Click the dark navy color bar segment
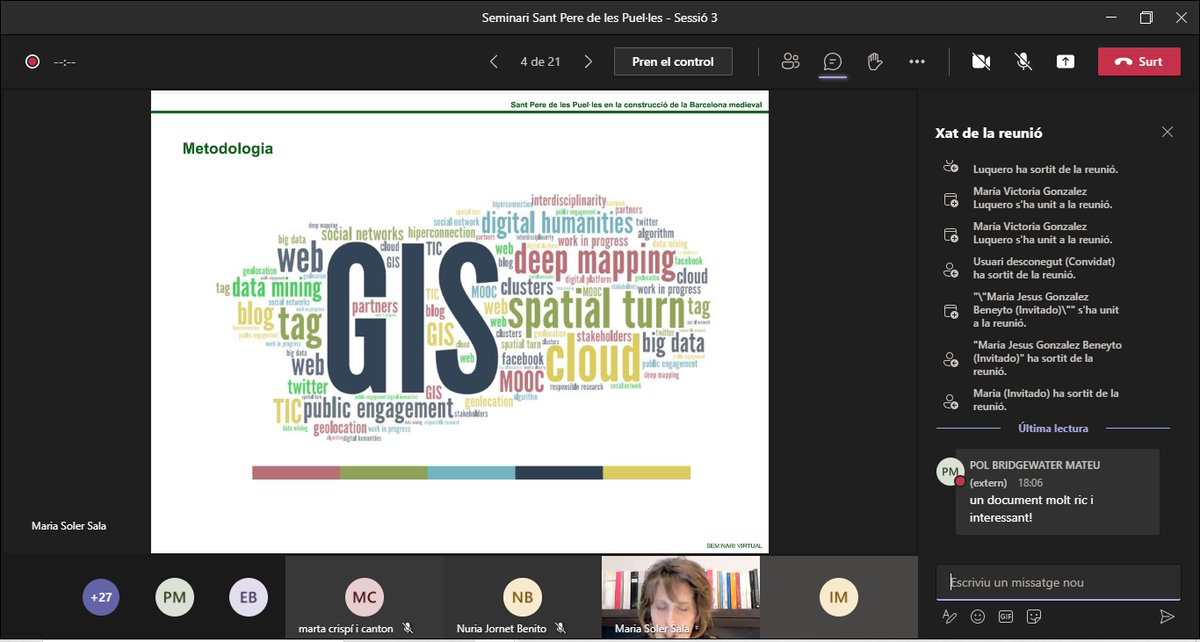Screen dimensions: 1200x642 tap(559, 472)
